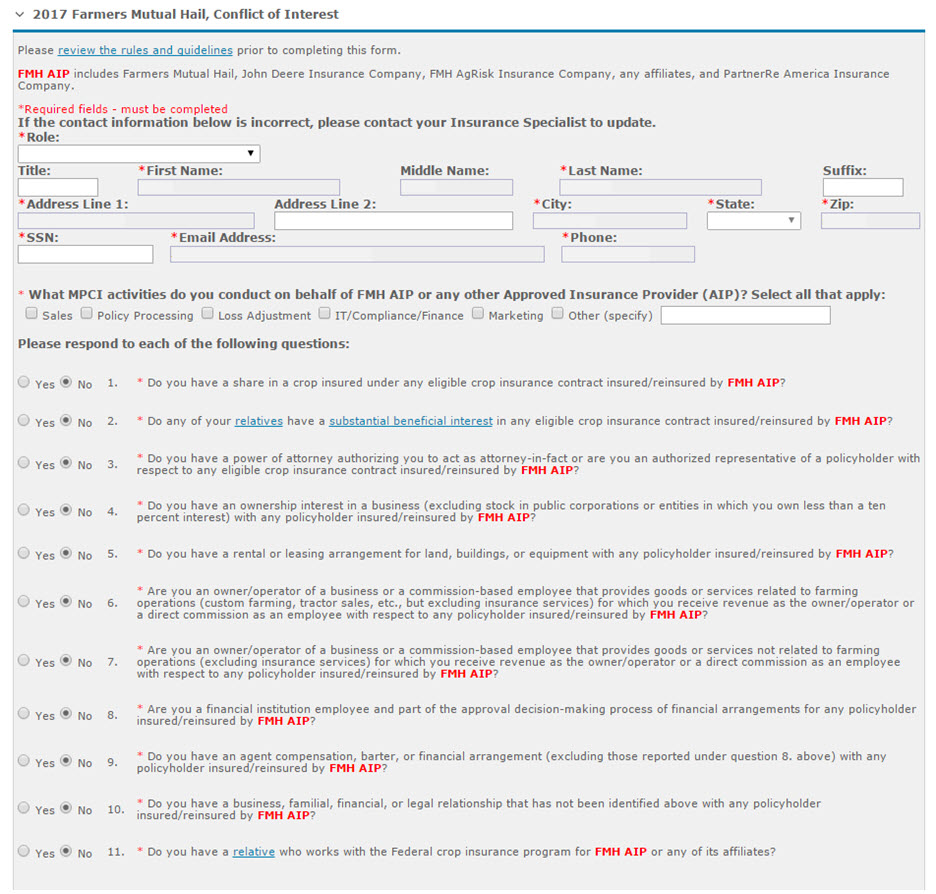Collapse the Conflict of Interest section chevron
The height and width of the screenshot is (894, 936).
pyautogui.click(x=20, y=15)
